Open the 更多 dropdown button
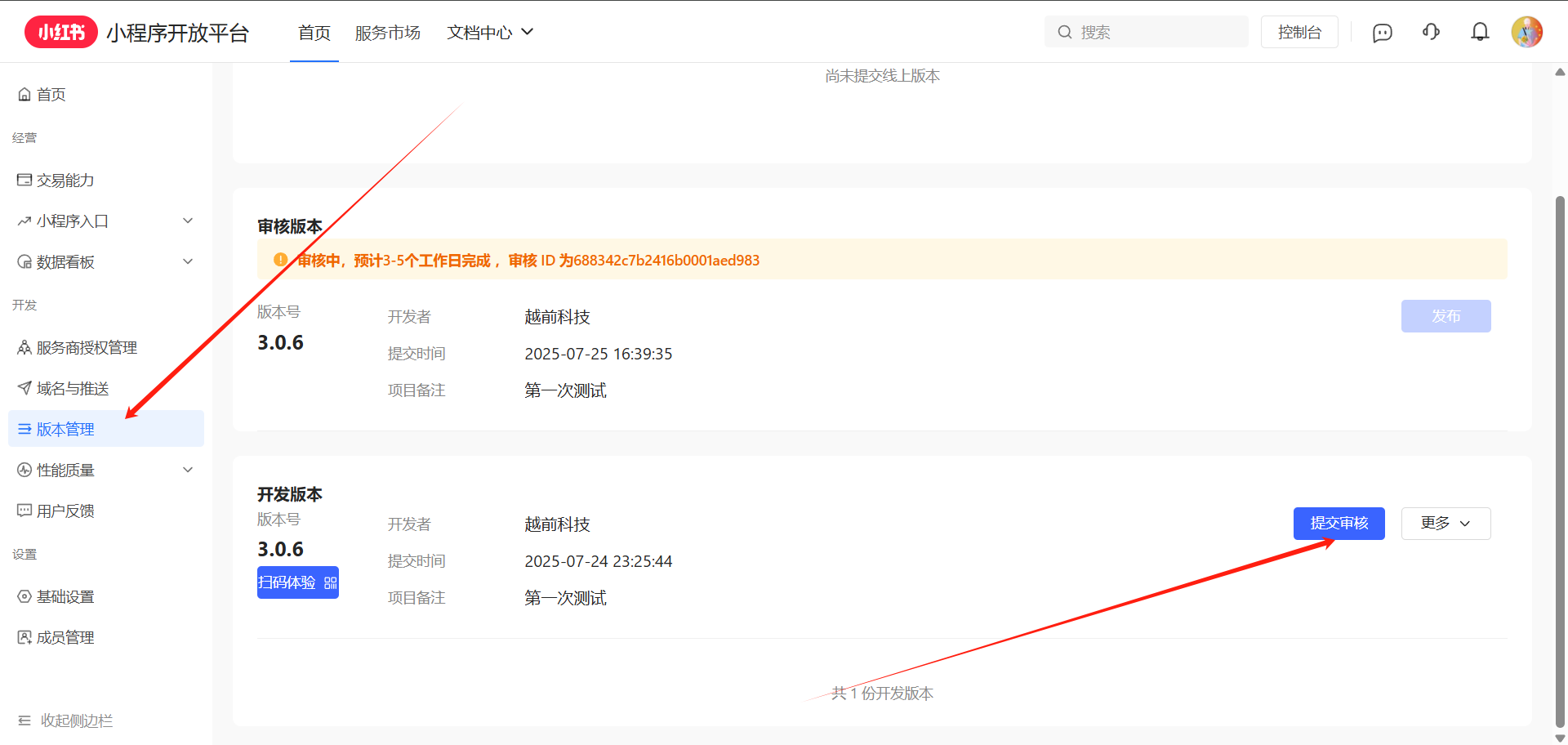 click(1445, 524)
